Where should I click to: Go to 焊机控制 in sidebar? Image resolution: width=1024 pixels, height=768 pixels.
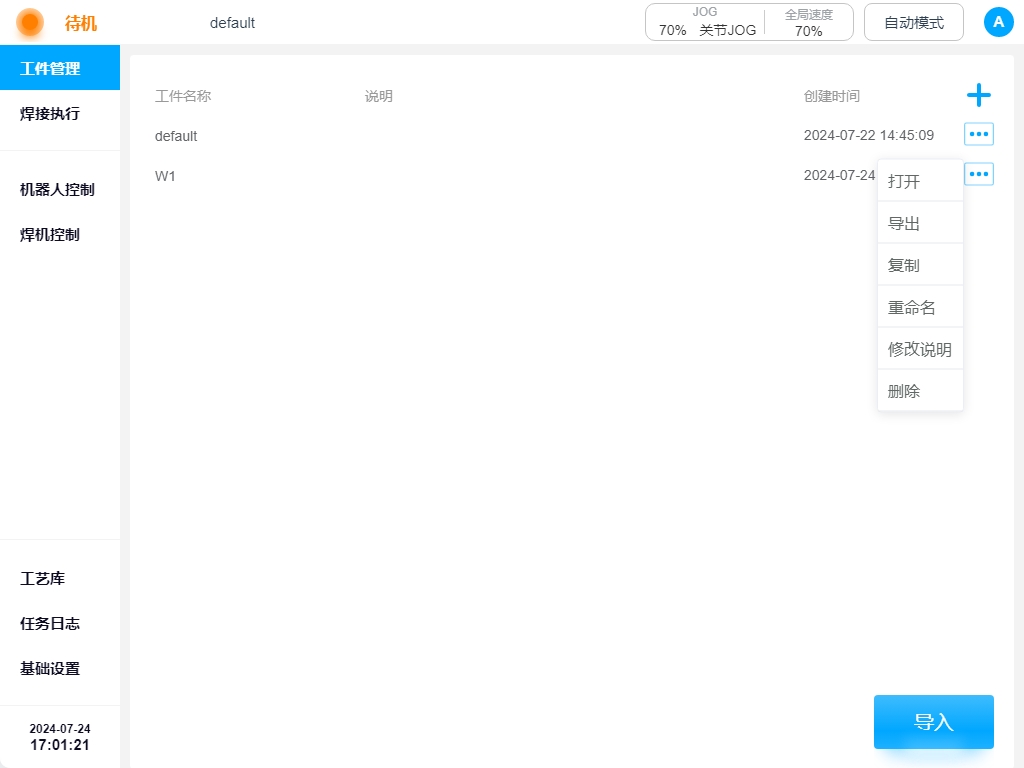point(50,235)
